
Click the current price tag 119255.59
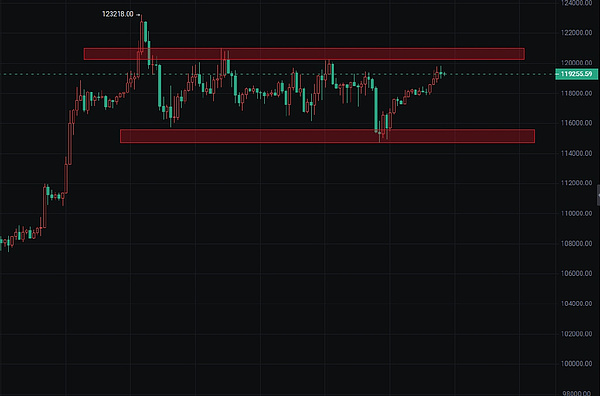tap(577, 74)
